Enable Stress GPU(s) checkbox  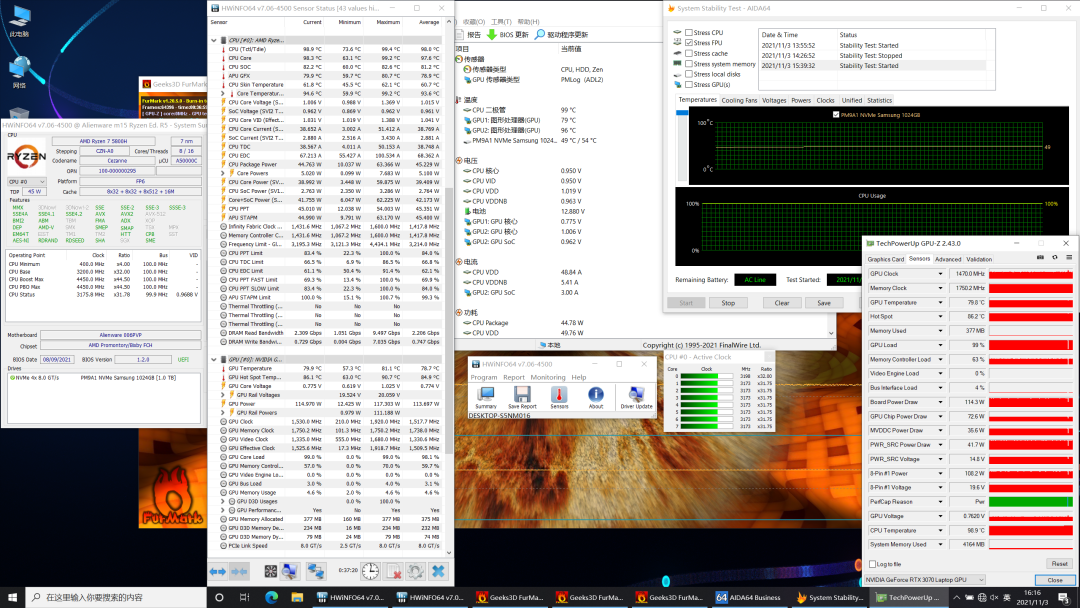[689, 85]
